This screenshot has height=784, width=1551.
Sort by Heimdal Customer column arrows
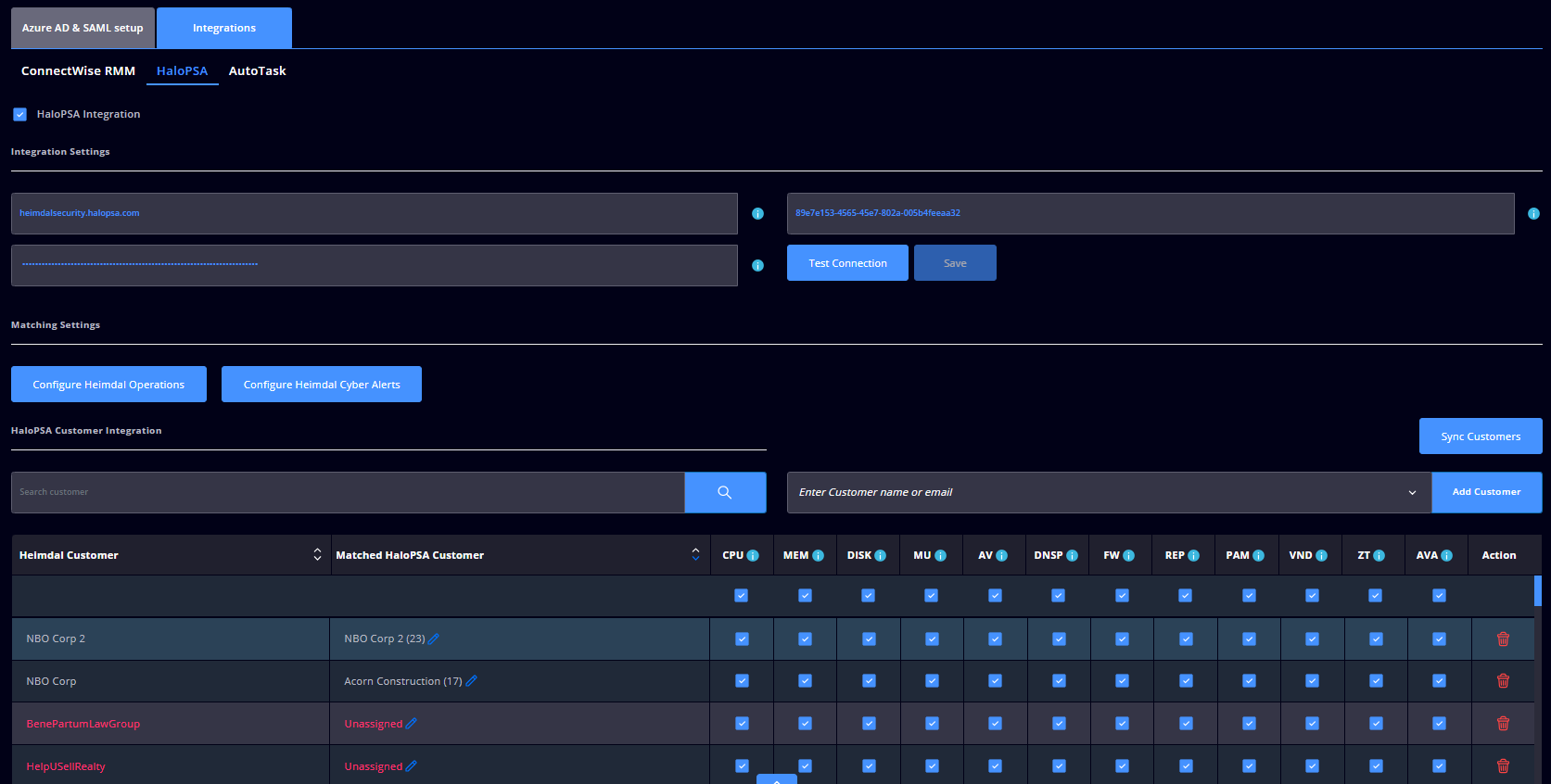(x=317, y=555)
